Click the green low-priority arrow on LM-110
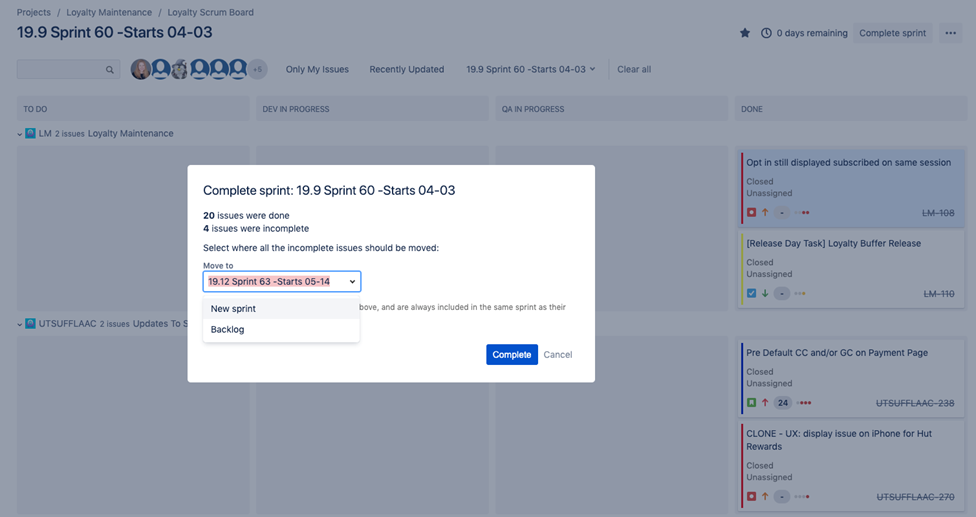 pos(765,294)
